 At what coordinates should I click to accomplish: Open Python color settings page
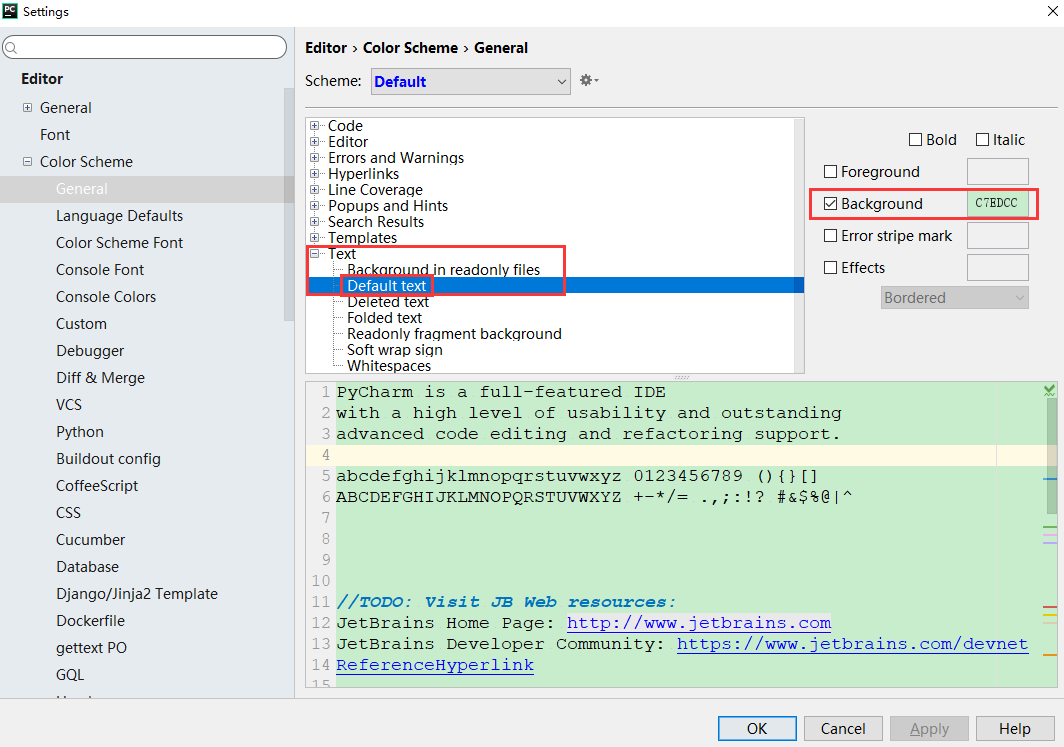pos(80,432)
